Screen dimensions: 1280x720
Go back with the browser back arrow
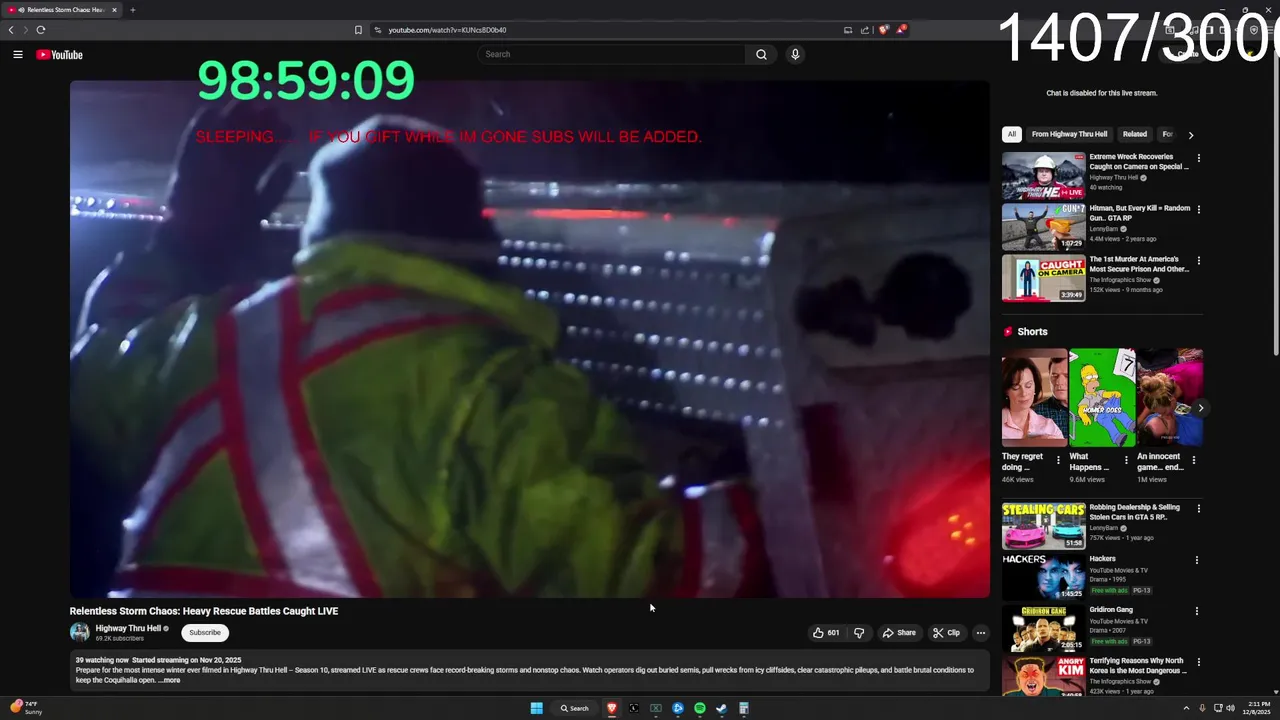pos(11,30)
